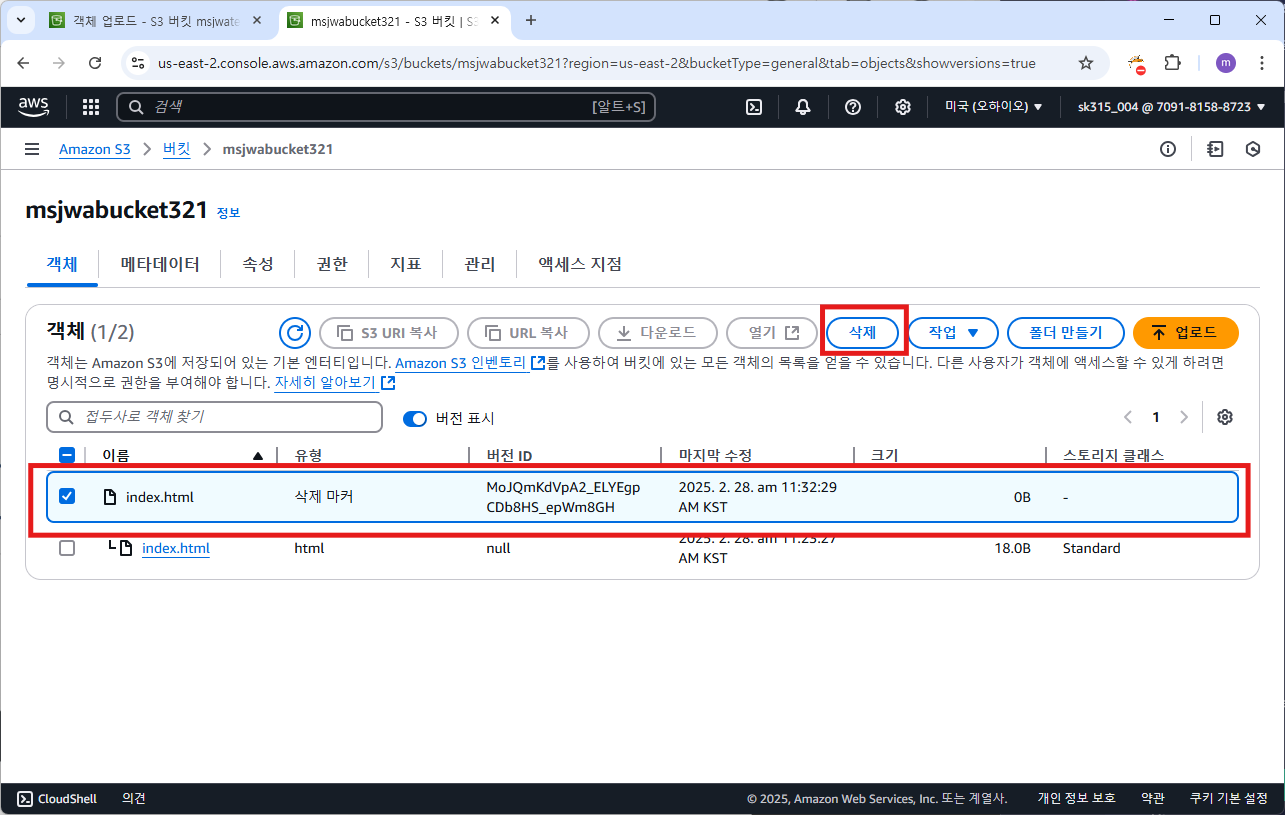Open the AWS services grid menu
The height and width of the screenshot is (815, 1285).
[91, 107]
